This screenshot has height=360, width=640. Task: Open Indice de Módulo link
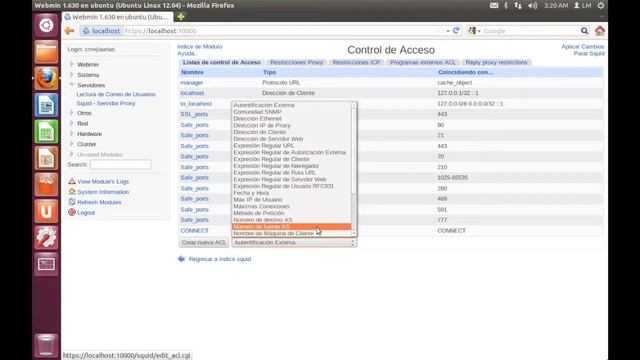(200, 47)
